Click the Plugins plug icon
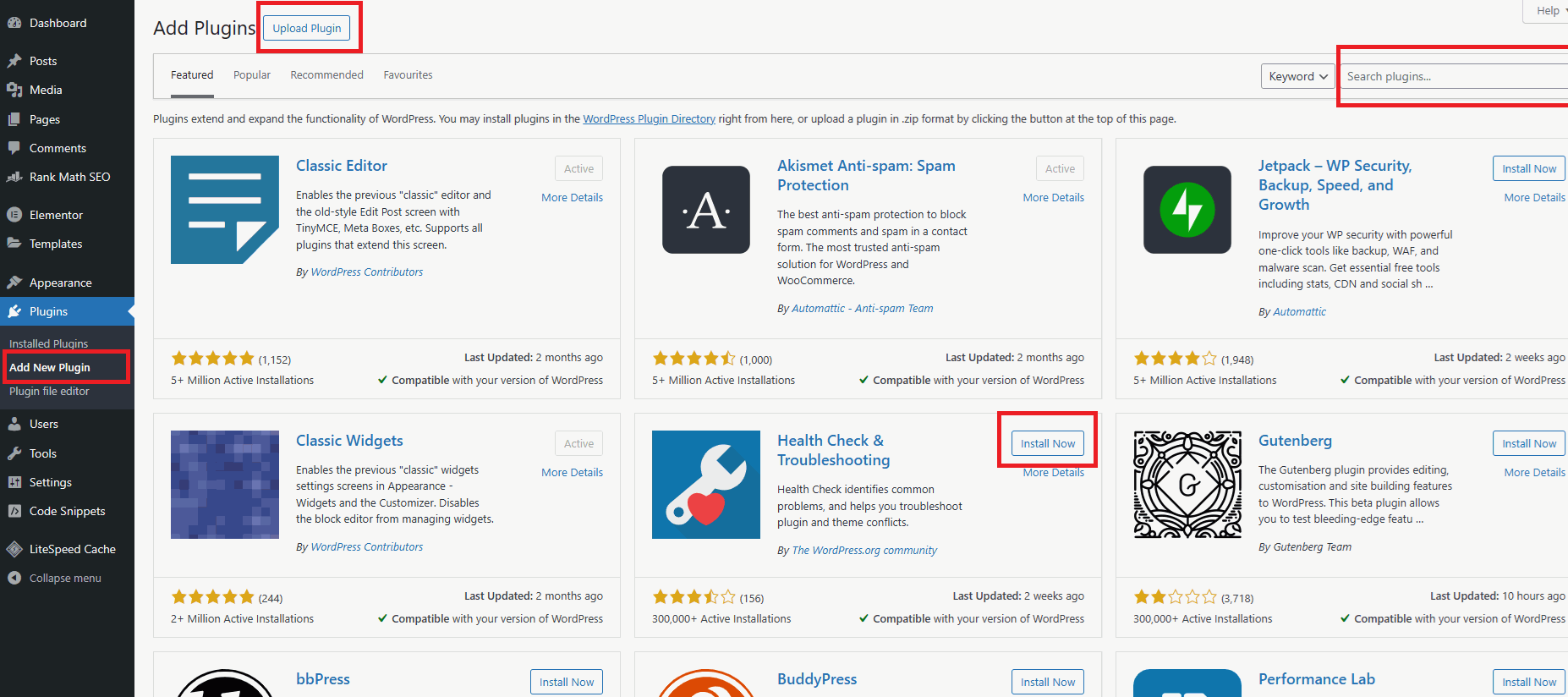Viewport: 1568px width, 697px height. [x=14, y=311]
